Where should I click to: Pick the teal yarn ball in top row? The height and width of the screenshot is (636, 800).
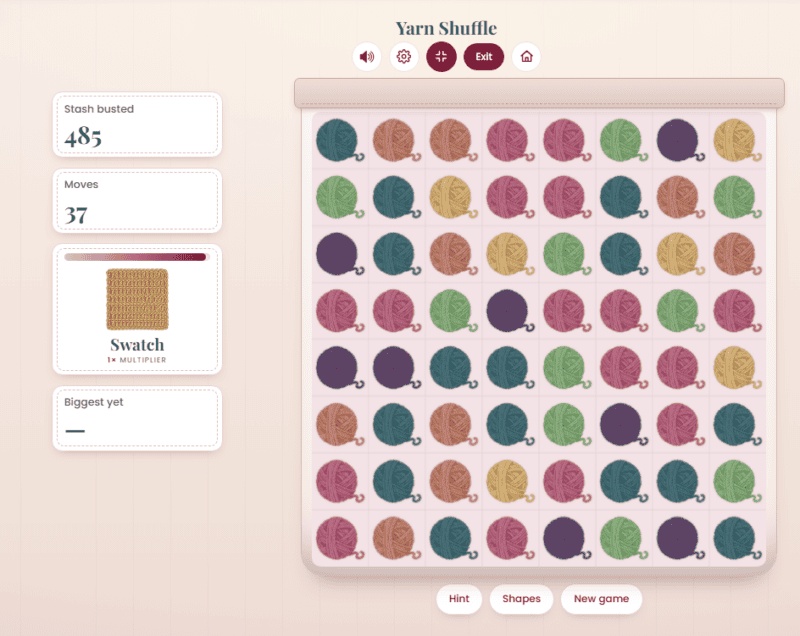[338, 140]
